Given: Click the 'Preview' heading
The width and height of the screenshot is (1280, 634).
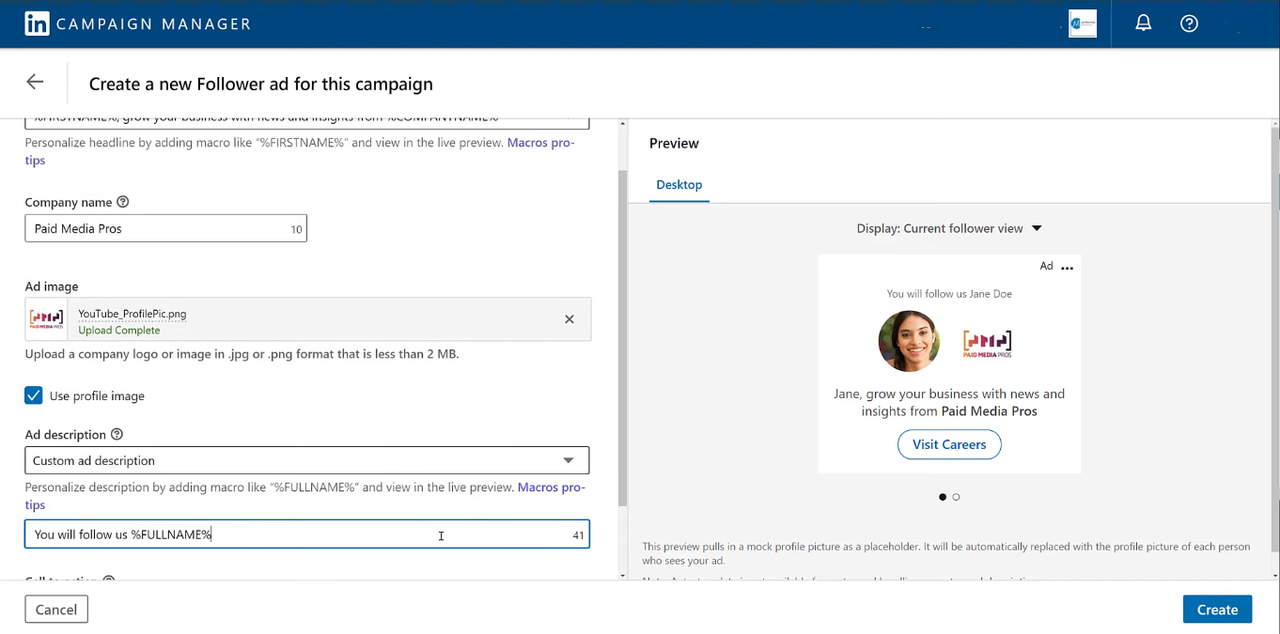Looking at the screenshot, I should 674,143.
